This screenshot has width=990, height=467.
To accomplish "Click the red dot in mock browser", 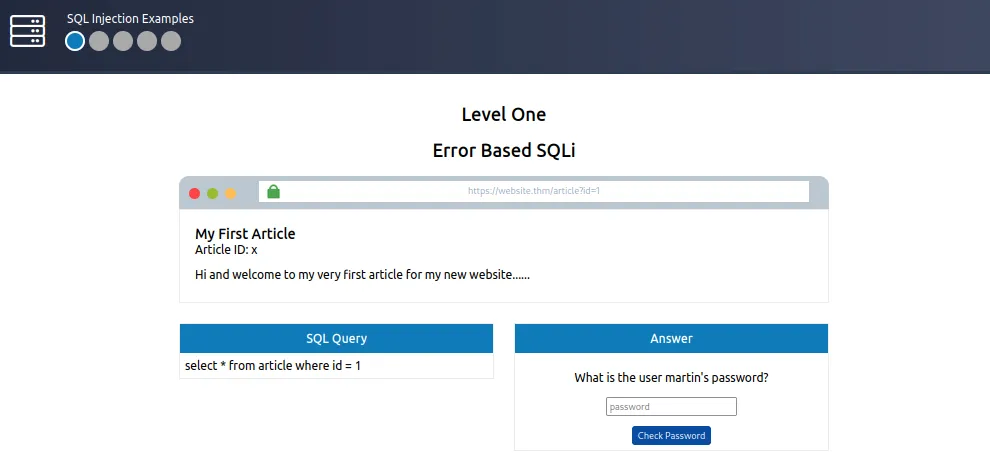I will pos(194,193).
